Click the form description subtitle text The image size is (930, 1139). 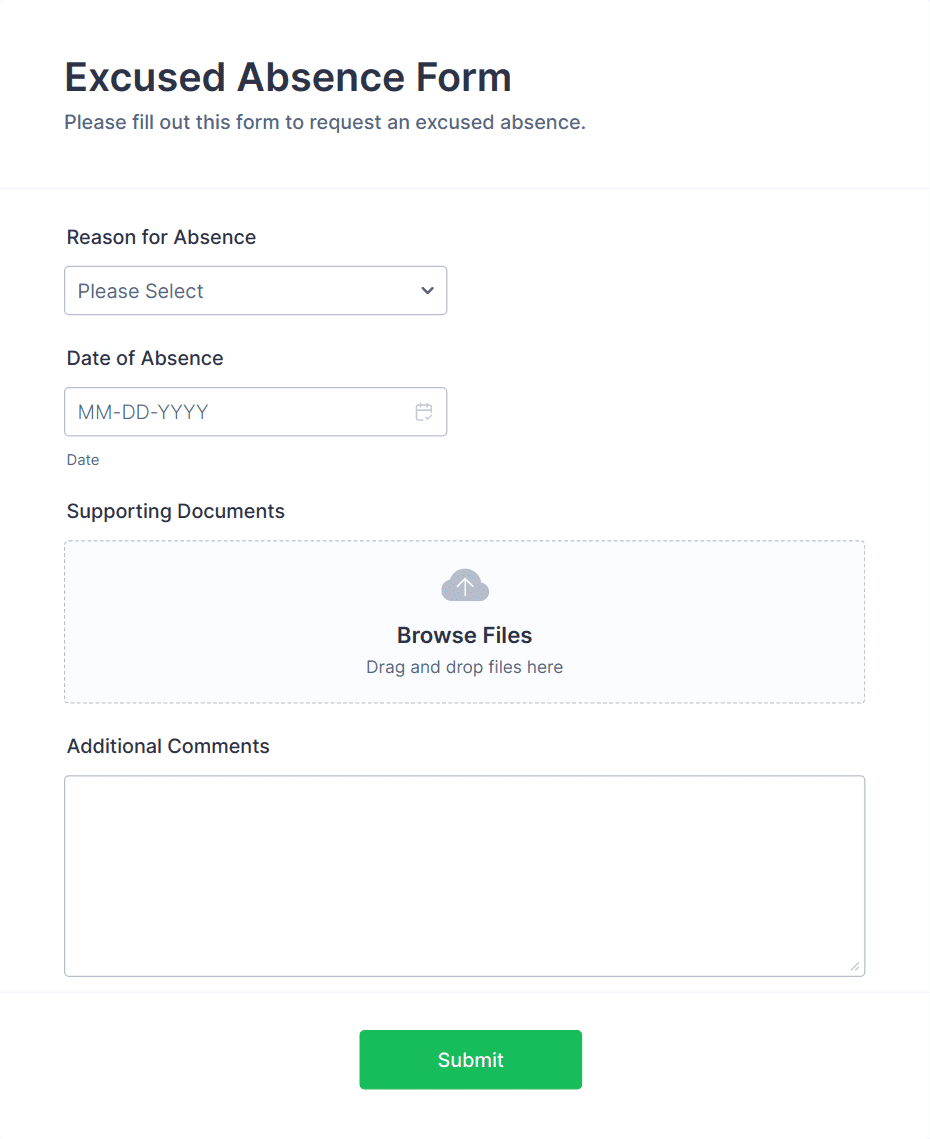click(x=325, y=123)
